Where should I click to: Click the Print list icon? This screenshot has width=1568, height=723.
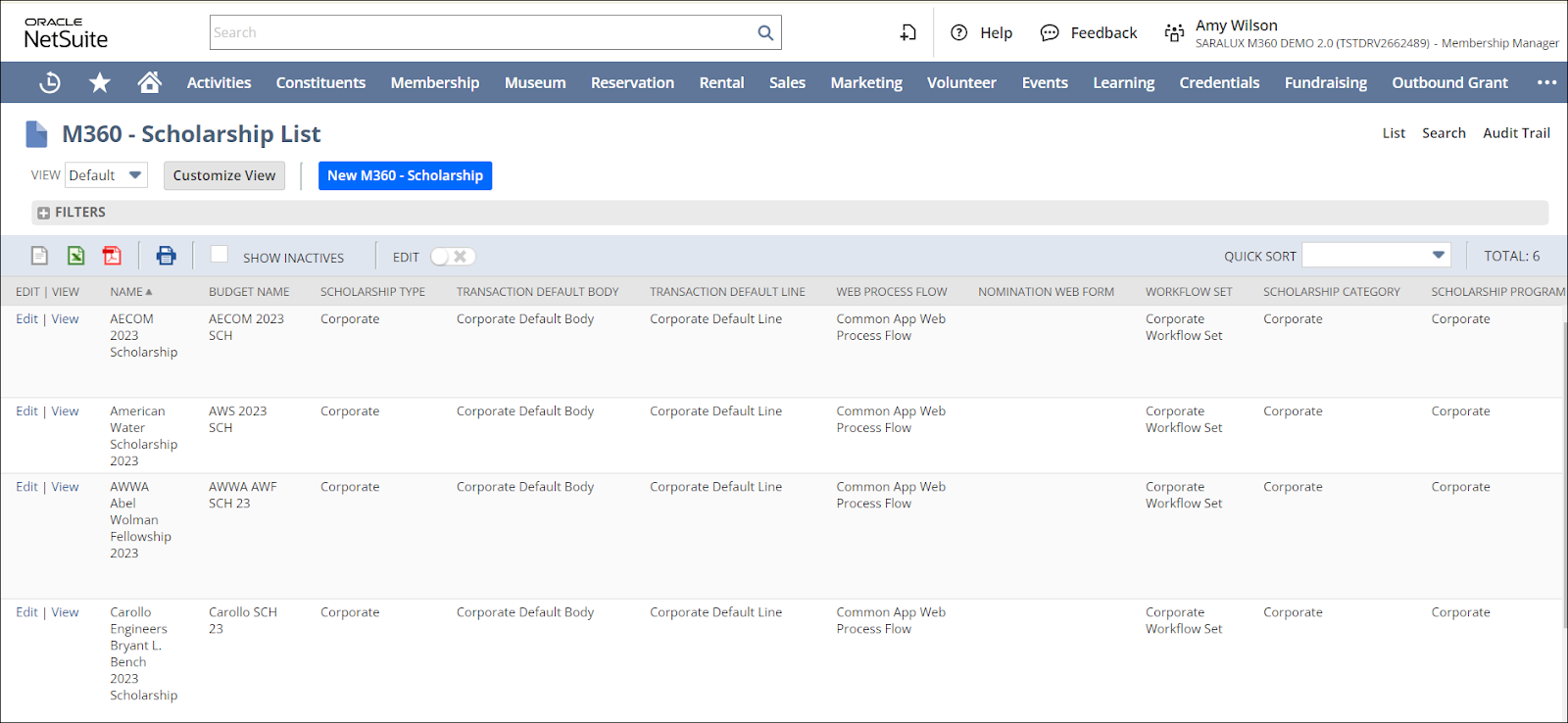click(x=166, y=256)
